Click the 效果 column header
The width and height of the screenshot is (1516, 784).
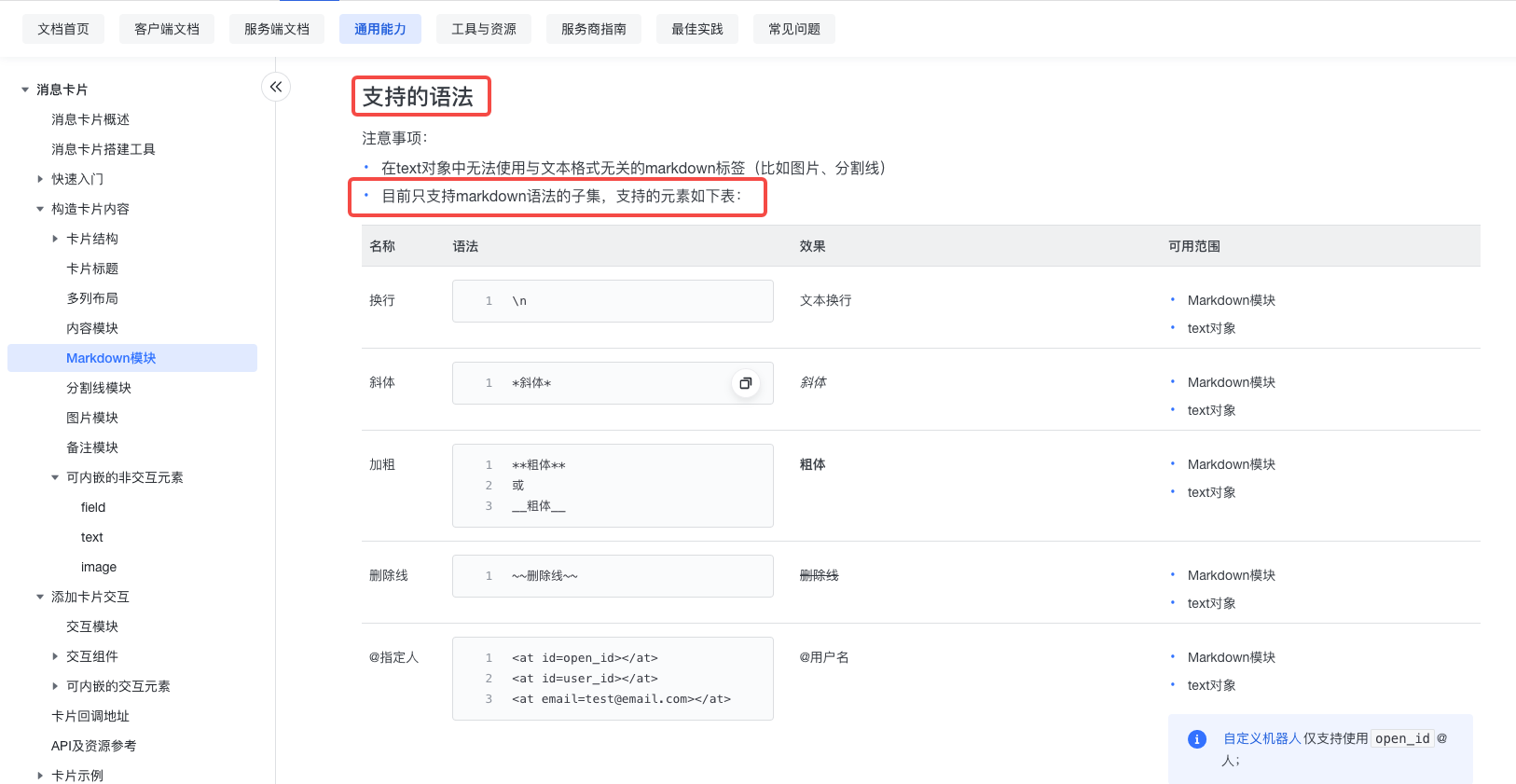pos(812,246)
